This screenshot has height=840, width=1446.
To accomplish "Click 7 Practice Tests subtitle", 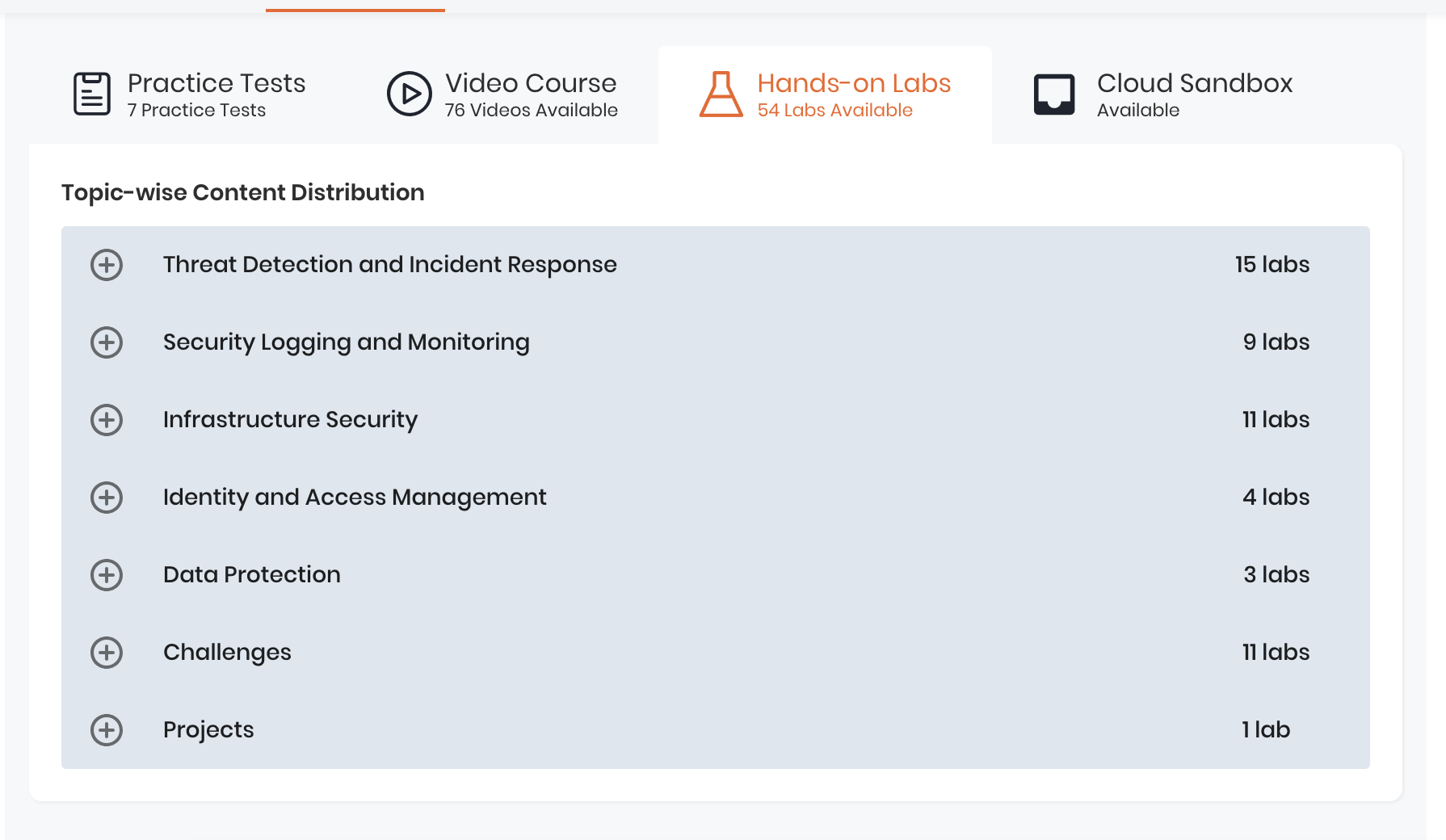I will click(196, 111).
